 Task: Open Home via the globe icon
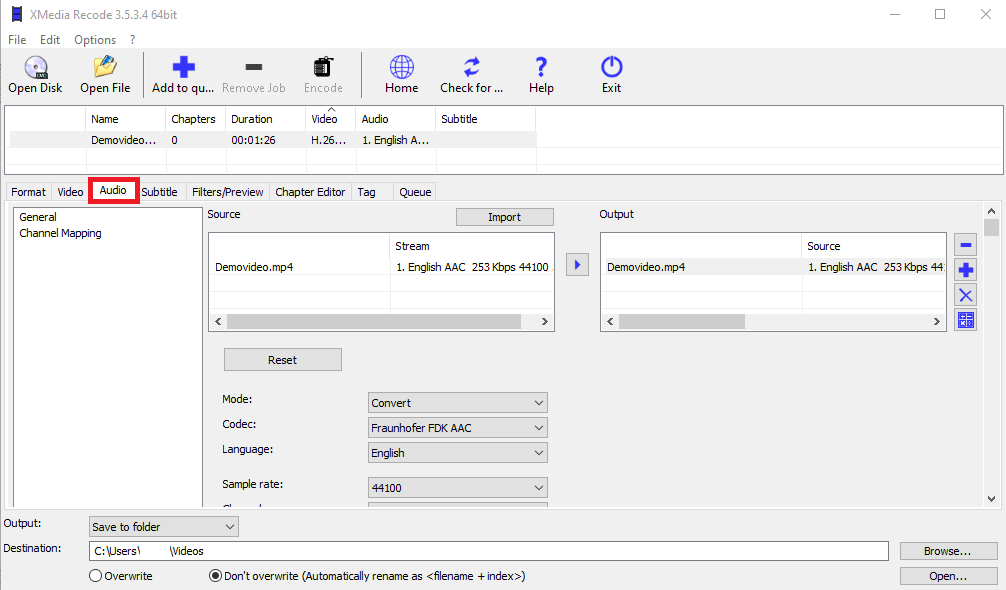coord(401,68)
